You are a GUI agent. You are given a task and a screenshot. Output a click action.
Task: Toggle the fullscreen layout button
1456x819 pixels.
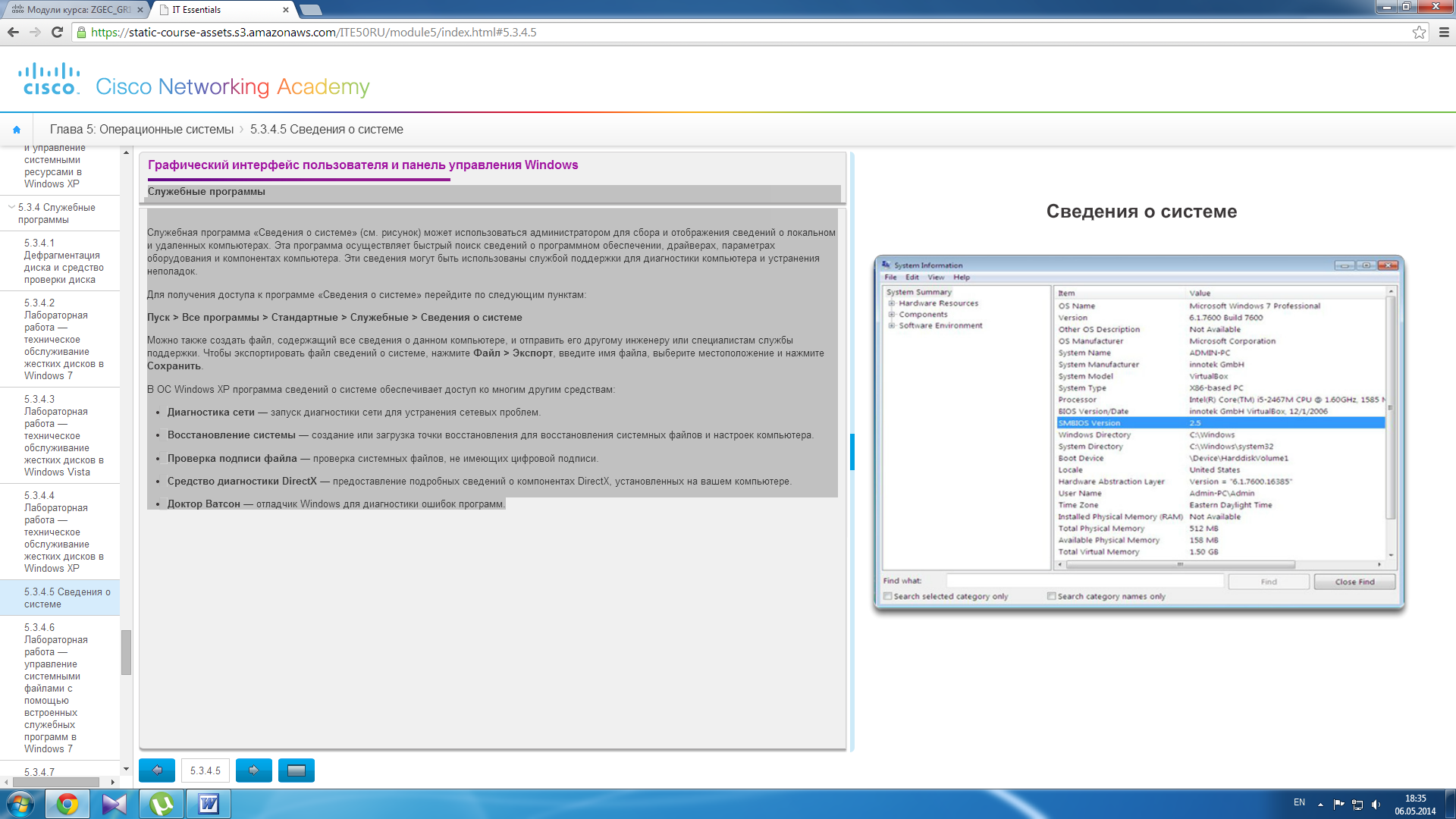(297, 770)
